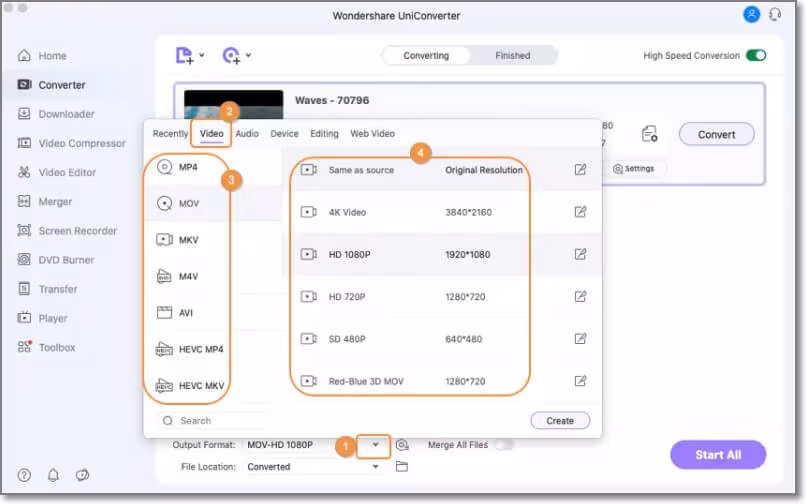Open the Settings button under the file

pyautogui.click(x=634, y=169)
